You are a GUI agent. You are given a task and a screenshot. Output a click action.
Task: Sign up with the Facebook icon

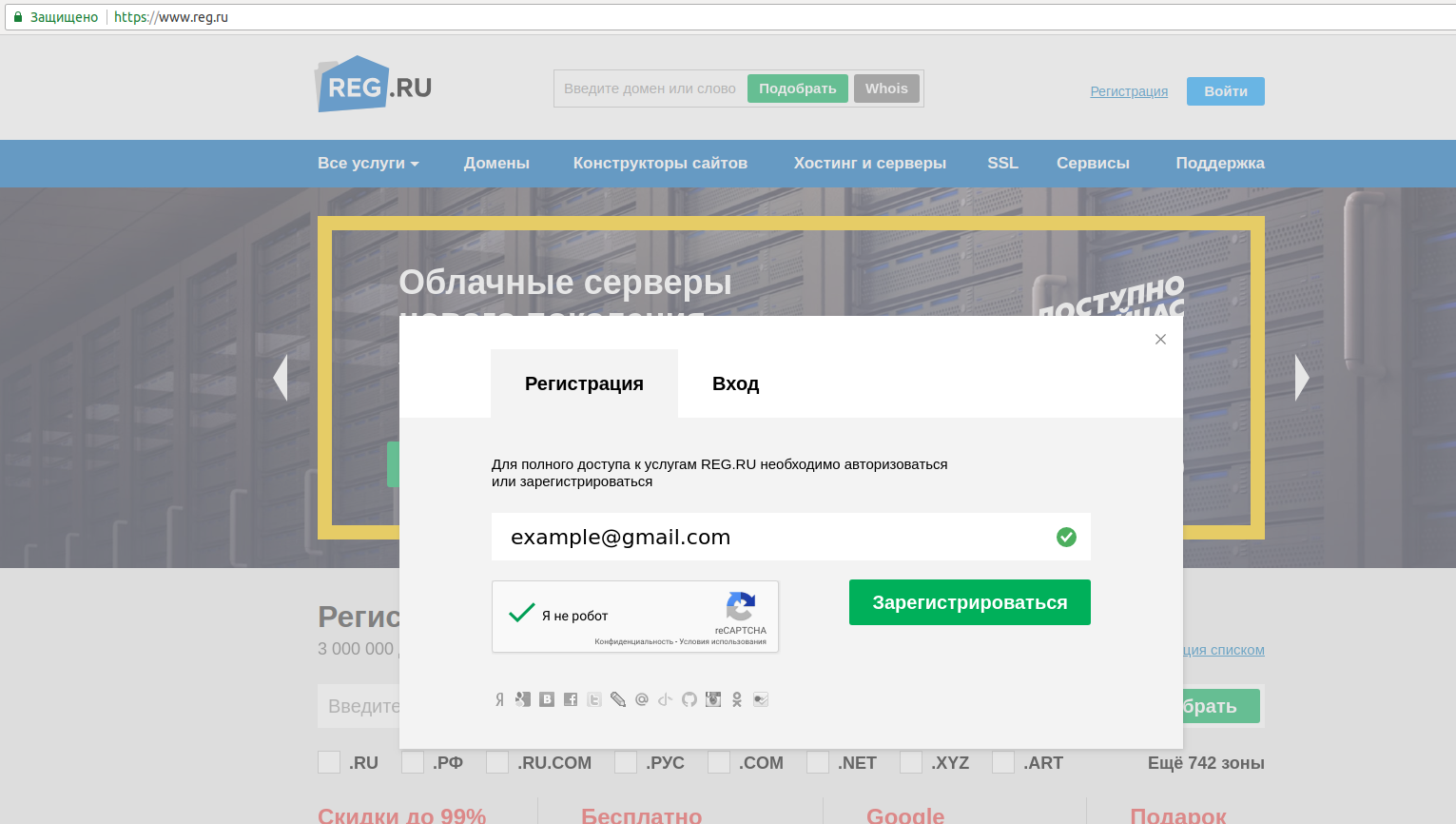pyautogui.click(x=571, y=699)
